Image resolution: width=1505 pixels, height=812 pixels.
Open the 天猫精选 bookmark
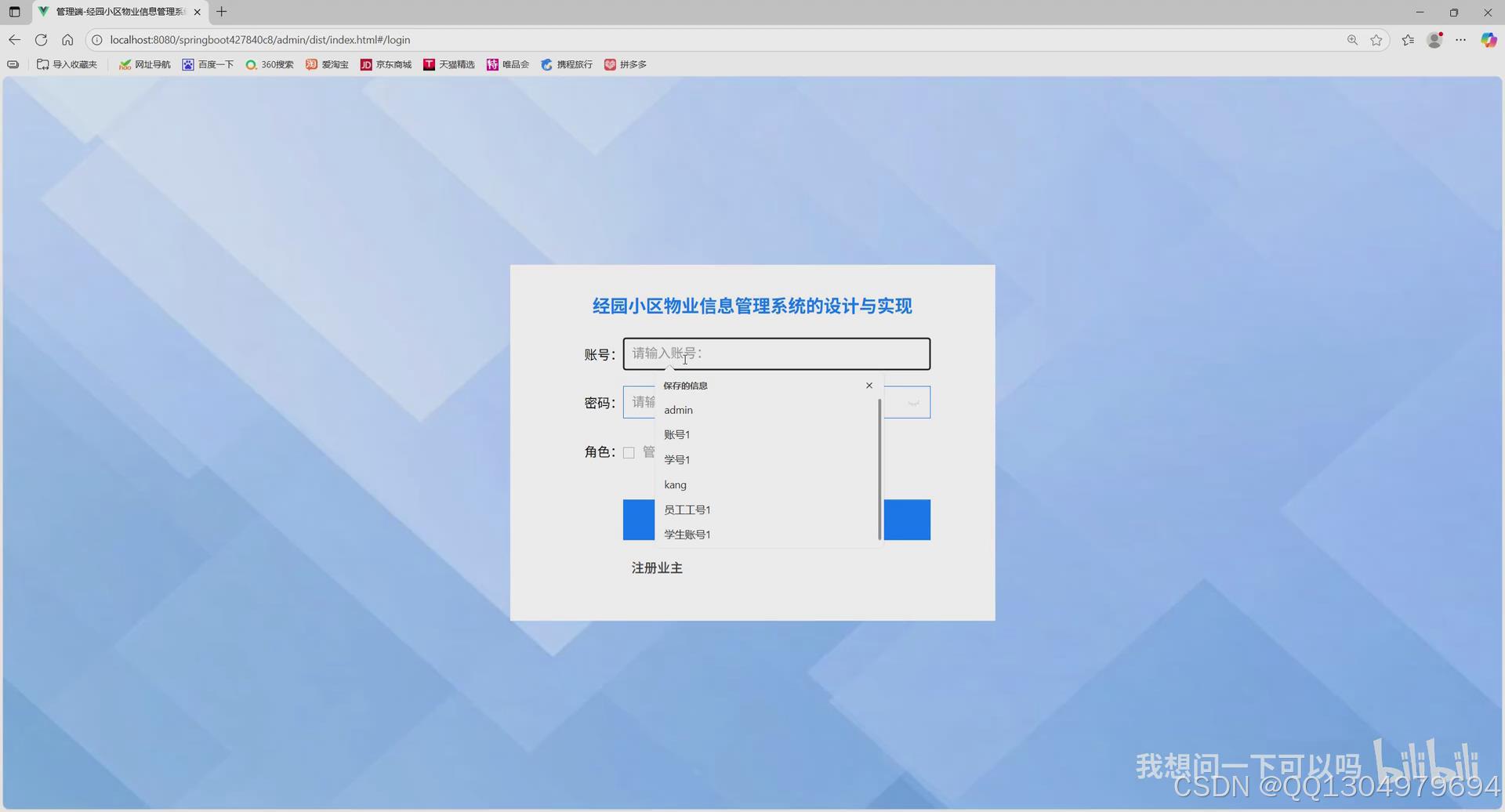click(449, 65)
